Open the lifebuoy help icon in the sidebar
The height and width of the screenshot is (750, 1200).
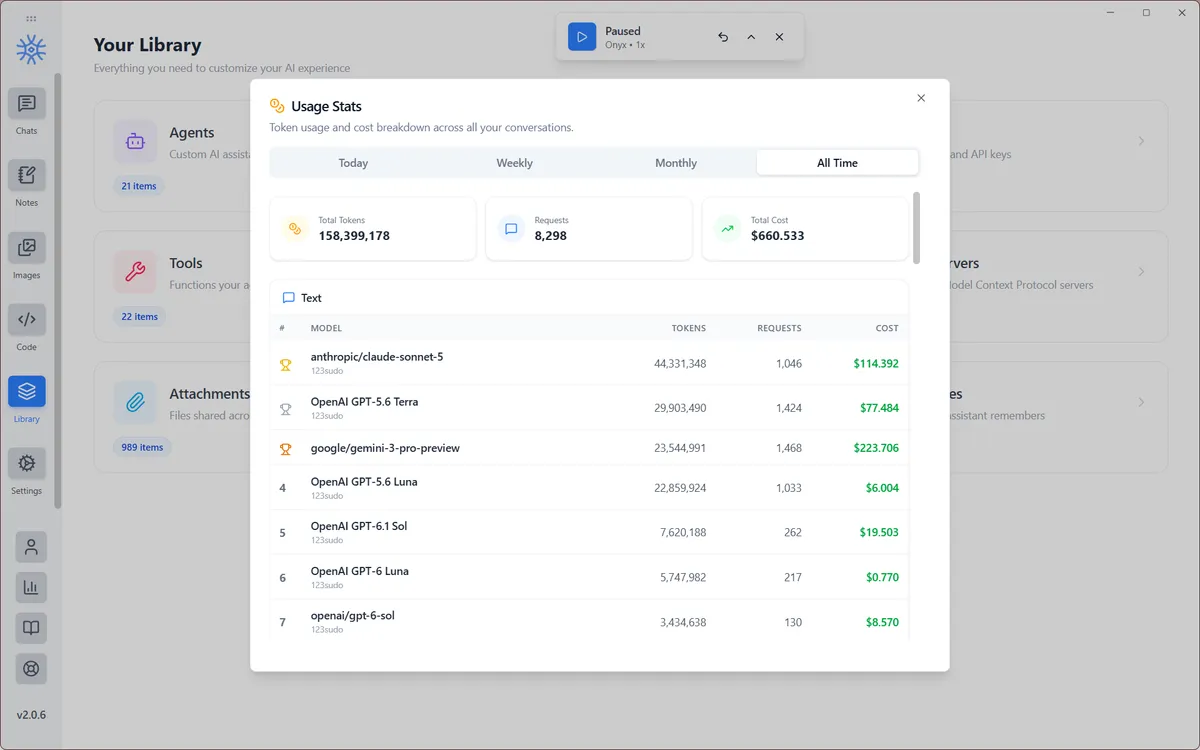[x=31, y=669]
